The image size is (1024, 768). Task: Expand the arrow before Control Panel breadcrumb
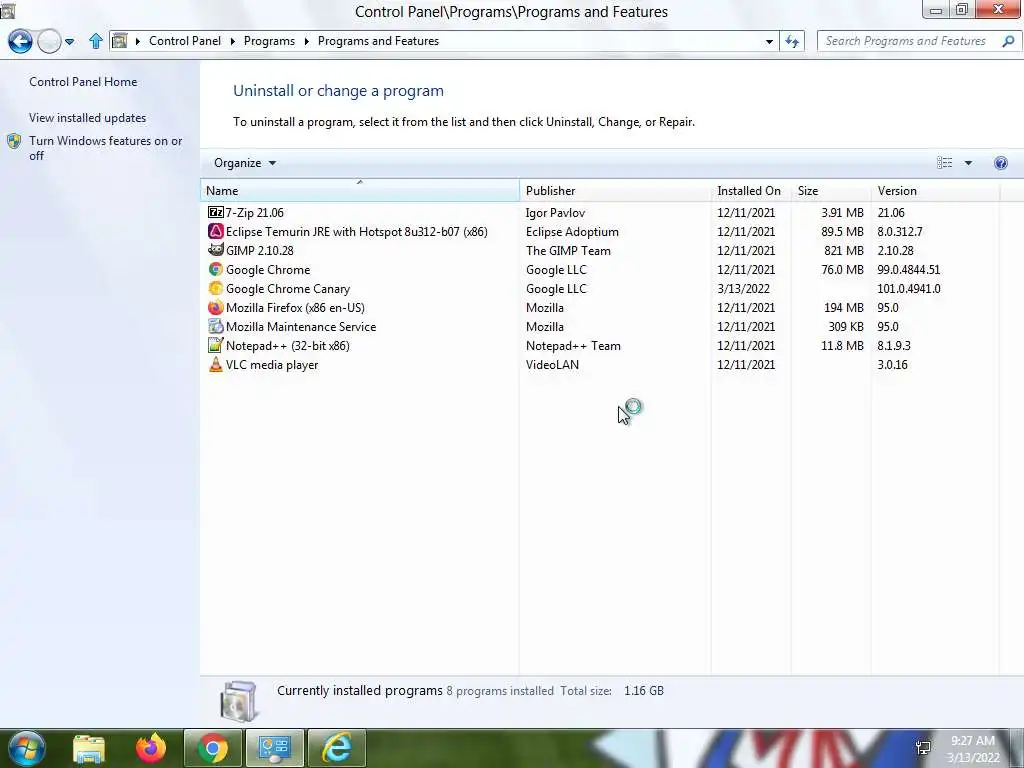tap(138, 41)
